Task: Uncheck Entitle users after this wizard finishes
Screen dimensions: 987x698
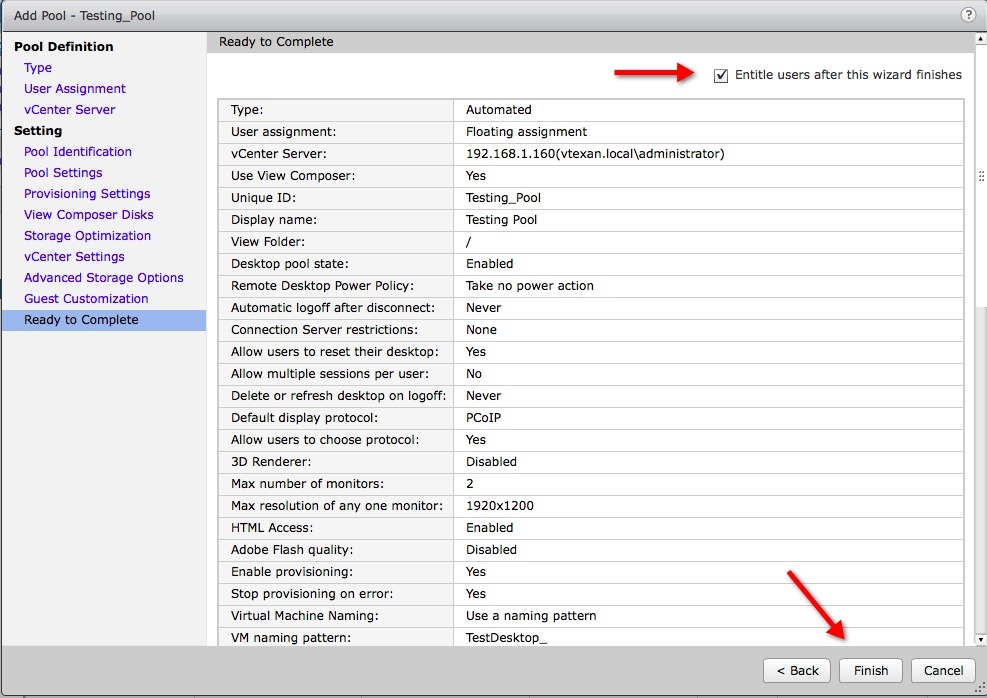Action: point(721,76)
